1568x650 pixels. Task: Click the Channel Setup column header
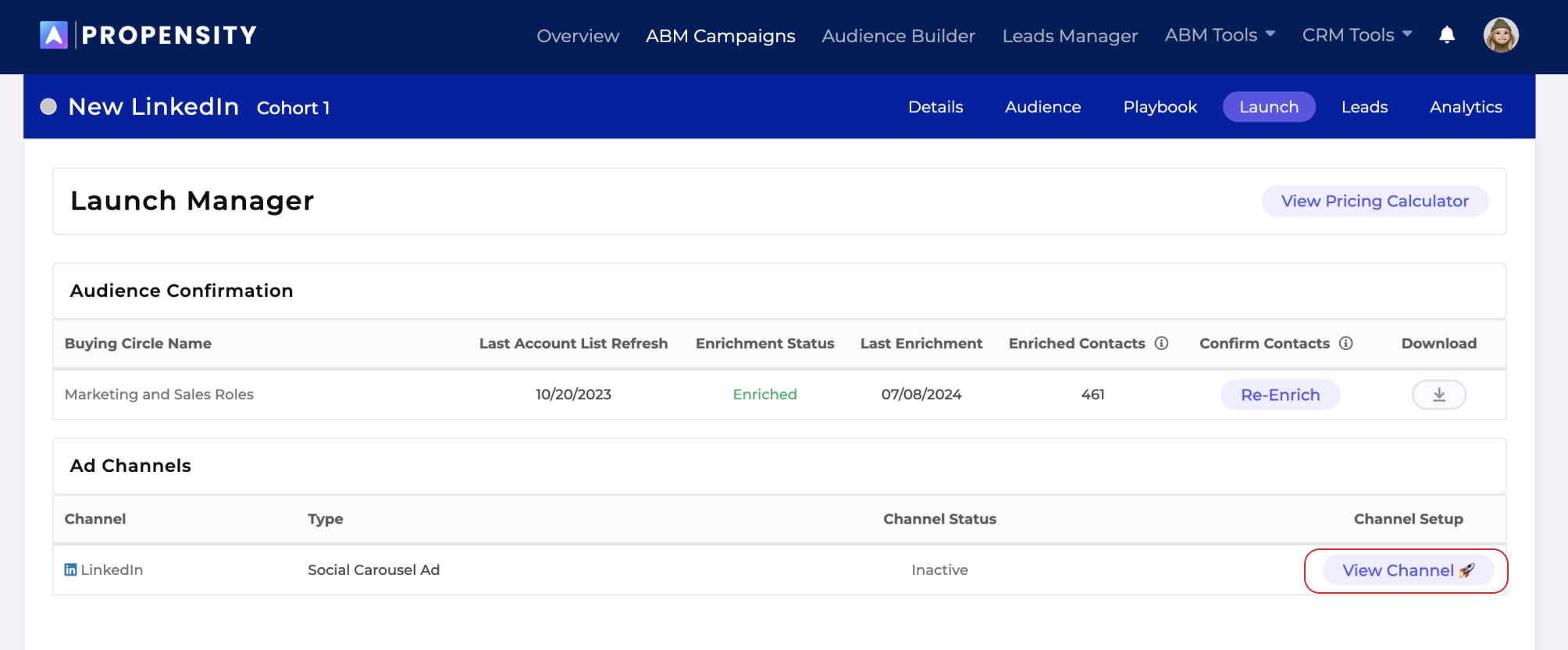1409,519
